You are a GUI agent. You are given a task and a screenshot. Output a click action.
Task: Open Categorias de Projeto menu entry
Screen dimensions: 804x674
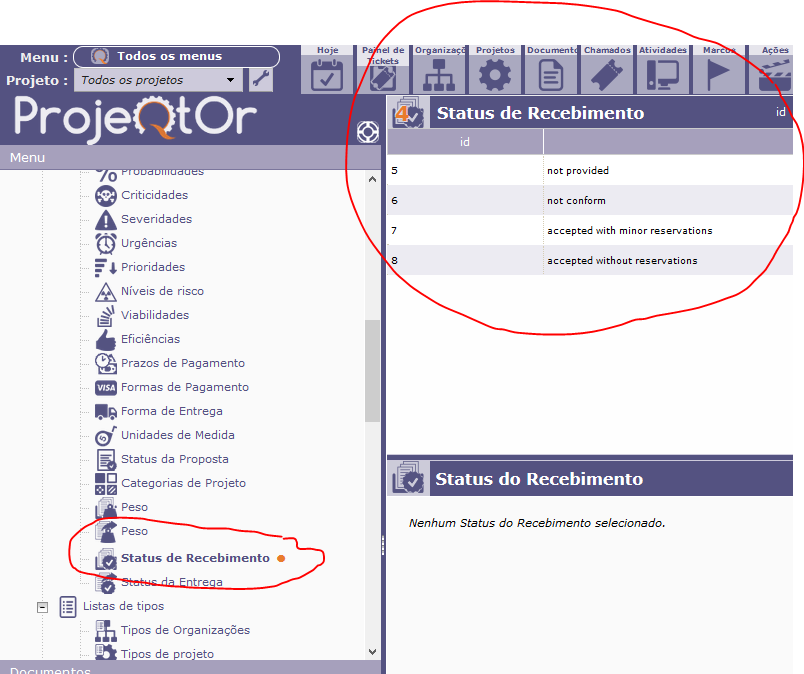(x=183, y=483)
